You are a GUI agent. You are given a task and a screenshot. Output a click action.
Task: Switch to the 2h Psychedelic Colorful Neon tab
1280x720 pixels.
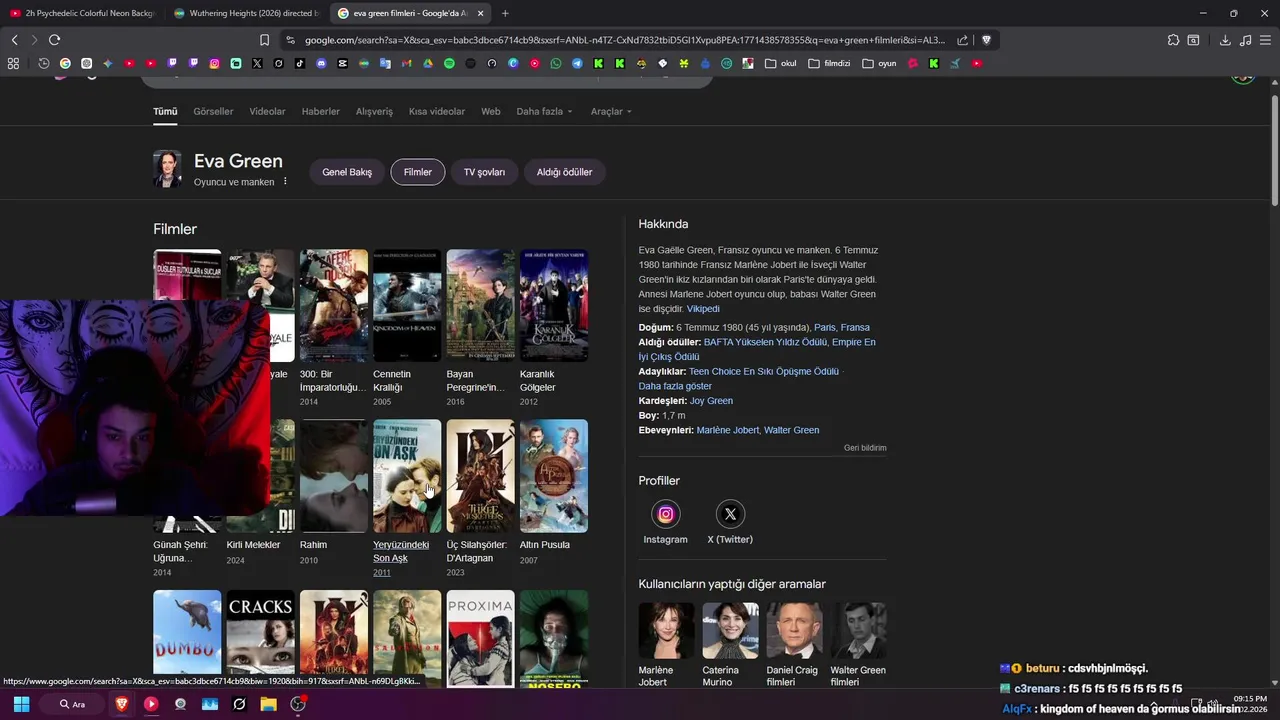[82, 13]
